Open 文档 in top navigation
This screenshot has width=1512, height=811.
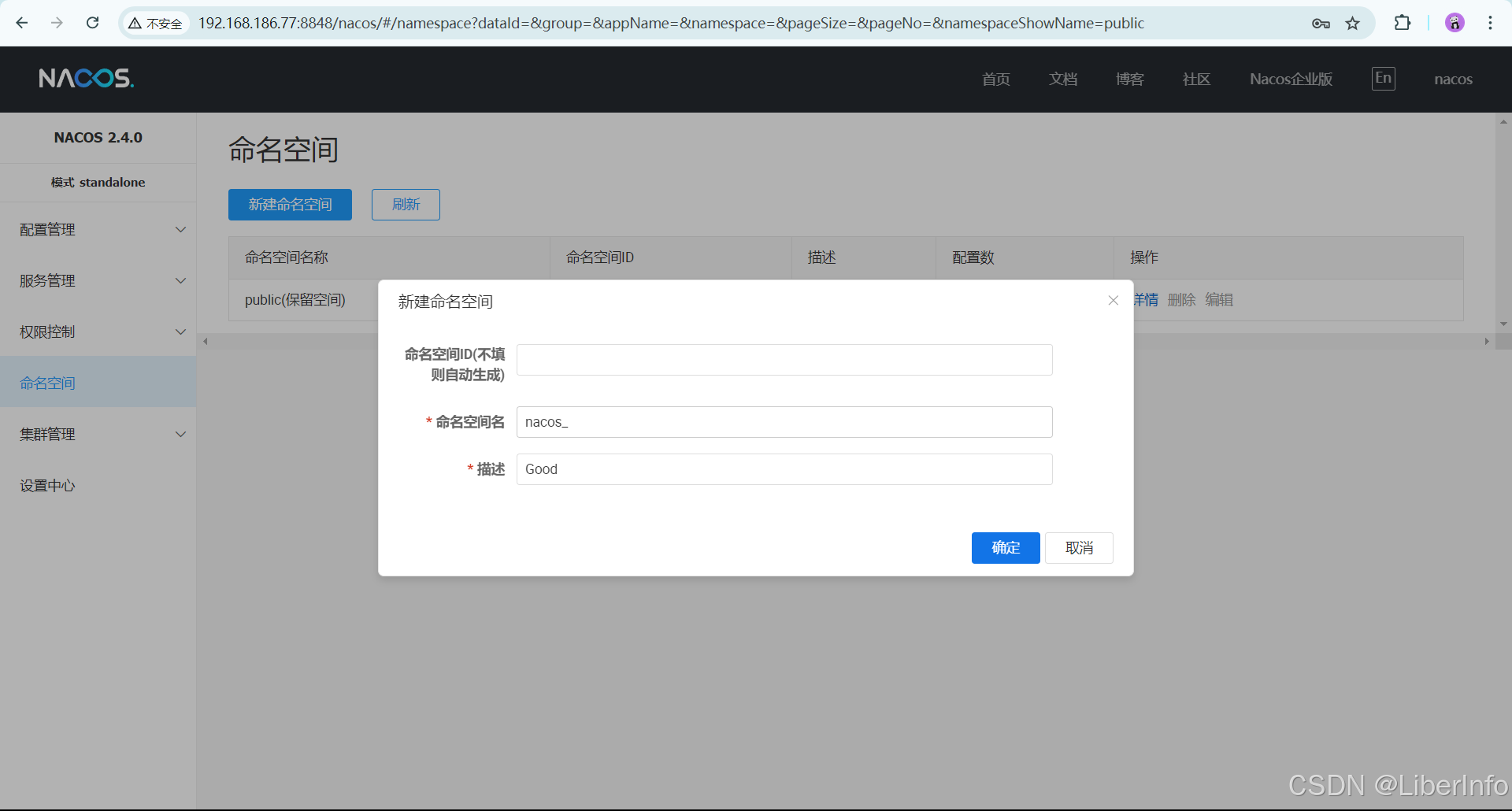coord(1063,79)
